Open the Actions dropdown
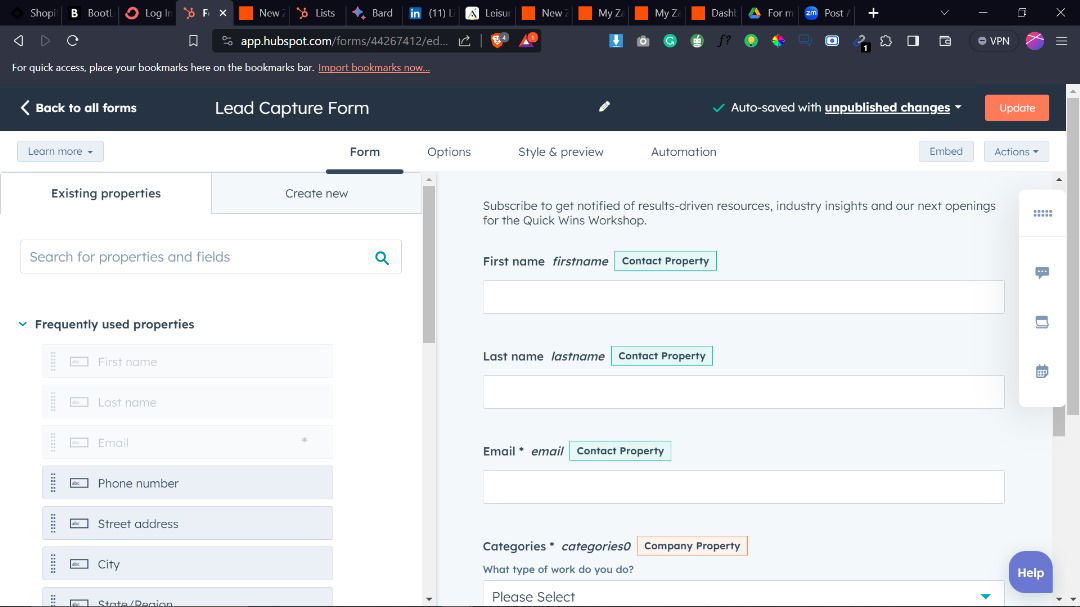Screen dimensions: 1080x607 click(x=1016, y=152)
